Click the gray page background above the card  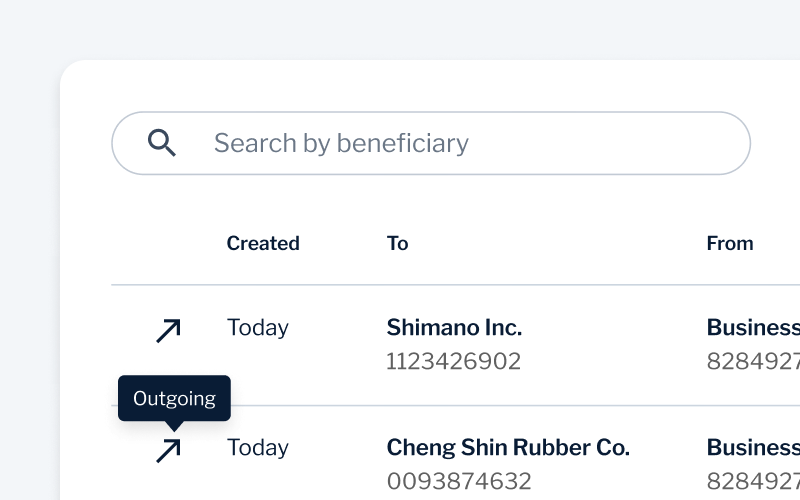(400, 28)
